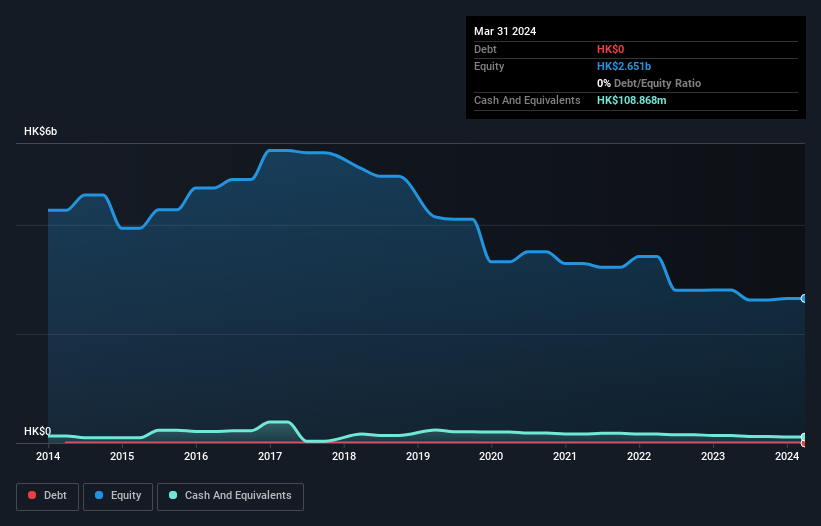This screenshot has height=526, width=821.
Task: Click the HK$2.651b equity value
Action: click(x=624, y=66)
